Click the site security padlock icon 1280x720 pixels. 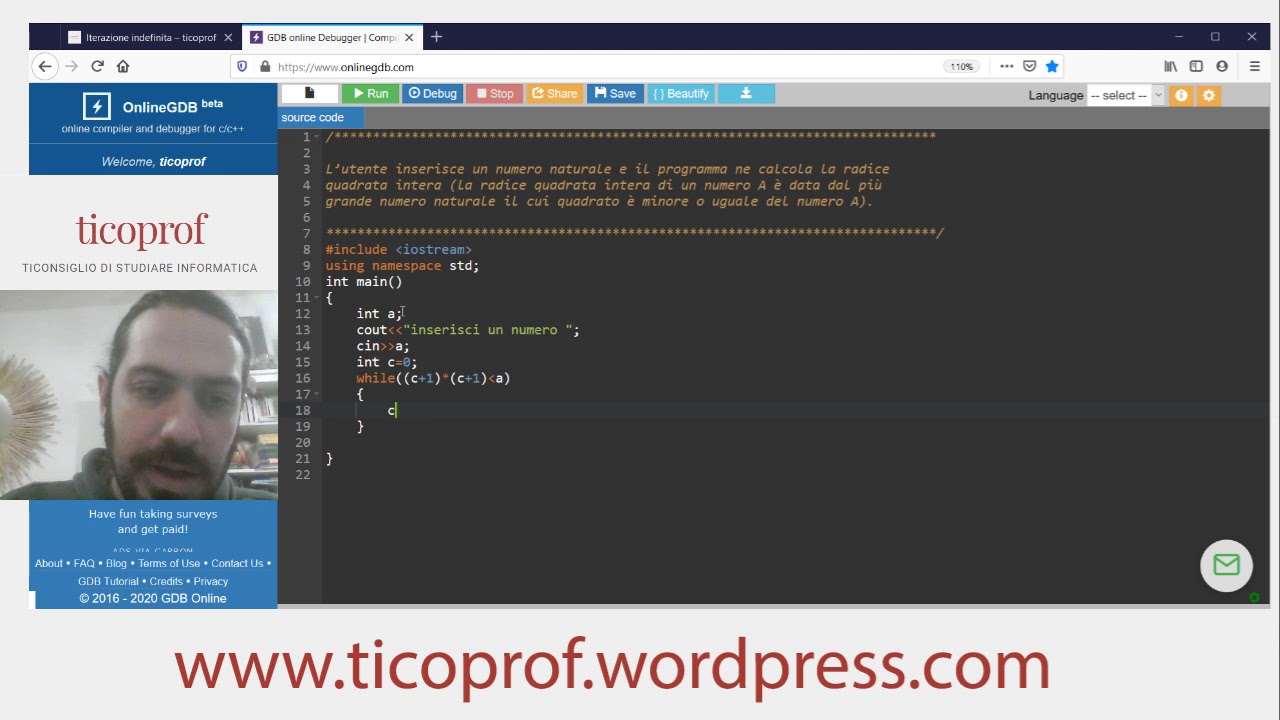(x=265, y=67)
